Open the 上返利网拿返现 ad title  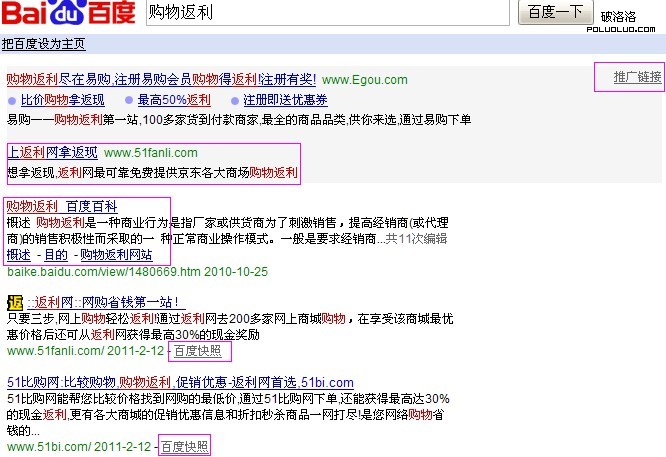click(53, 152)
